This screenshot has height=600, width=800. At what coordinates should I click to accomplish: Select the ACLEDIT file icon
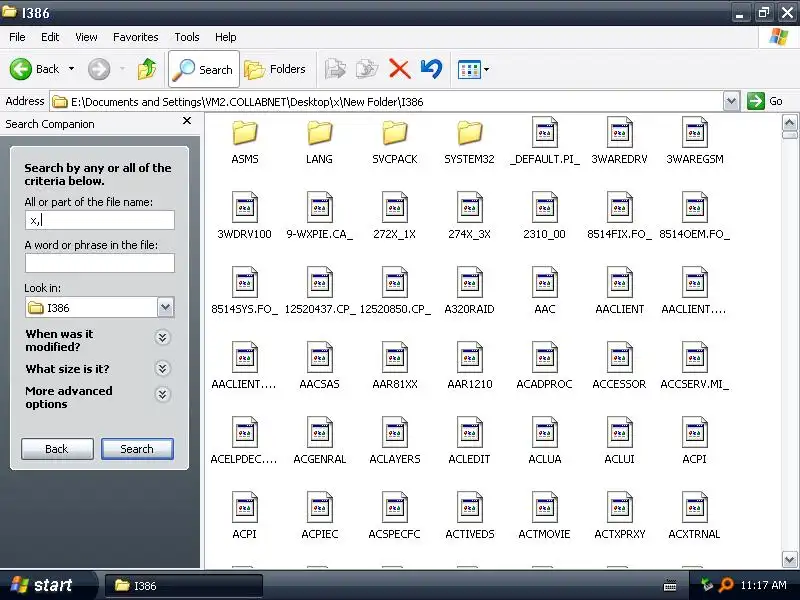pos(470,432)
